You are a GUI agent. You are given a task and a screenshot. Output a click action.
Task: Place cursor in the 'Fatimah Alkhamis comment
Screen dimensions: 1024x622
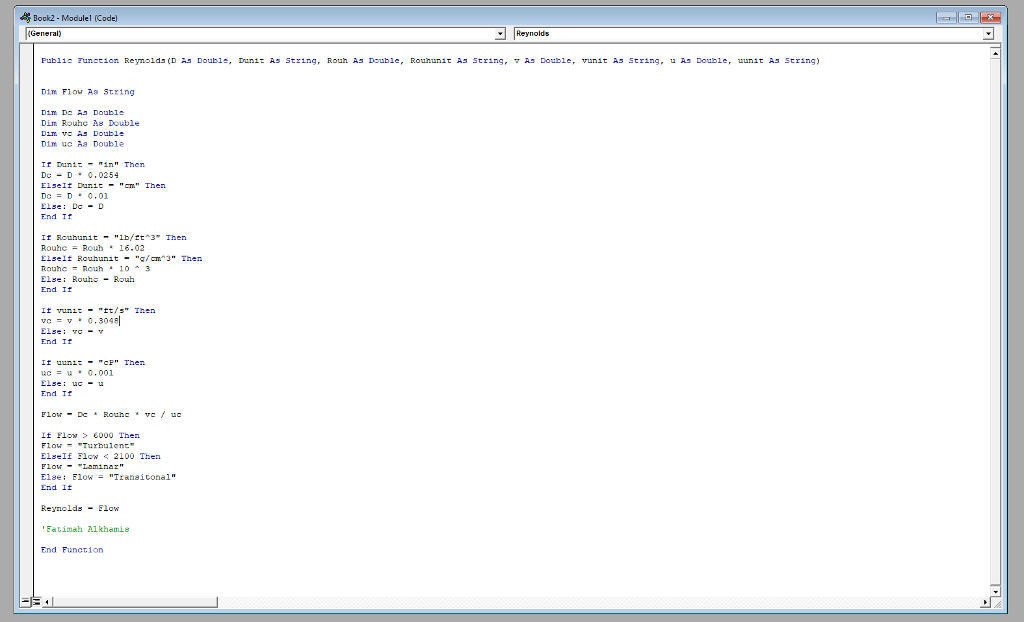pos(85,528)
